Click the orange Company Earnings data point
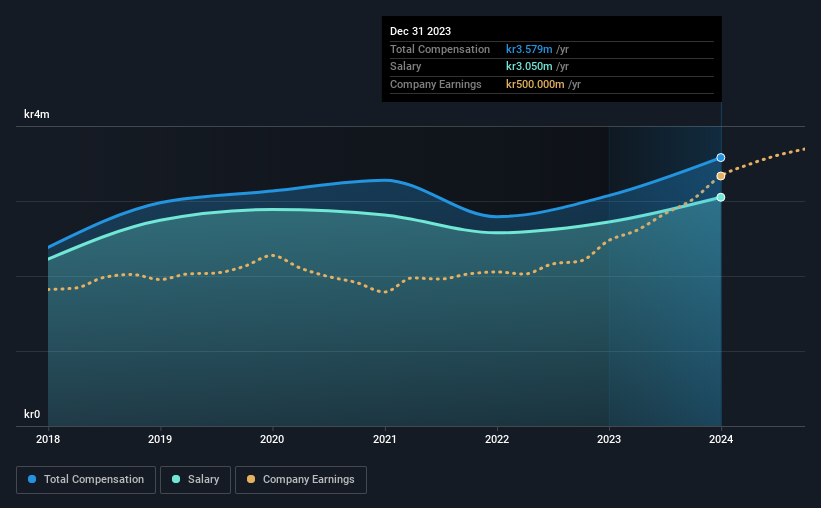The image size is (821, 508). pos(720,176)
